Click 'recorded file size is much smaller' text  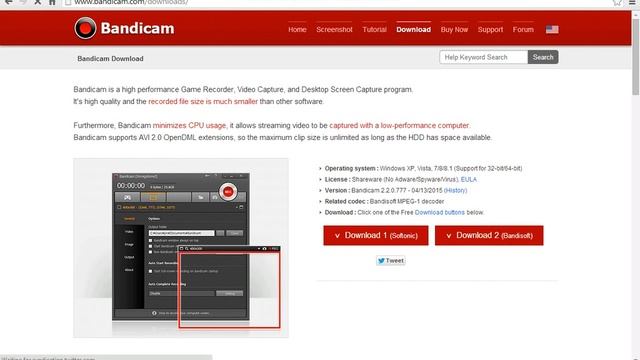[x=203, y=101]
